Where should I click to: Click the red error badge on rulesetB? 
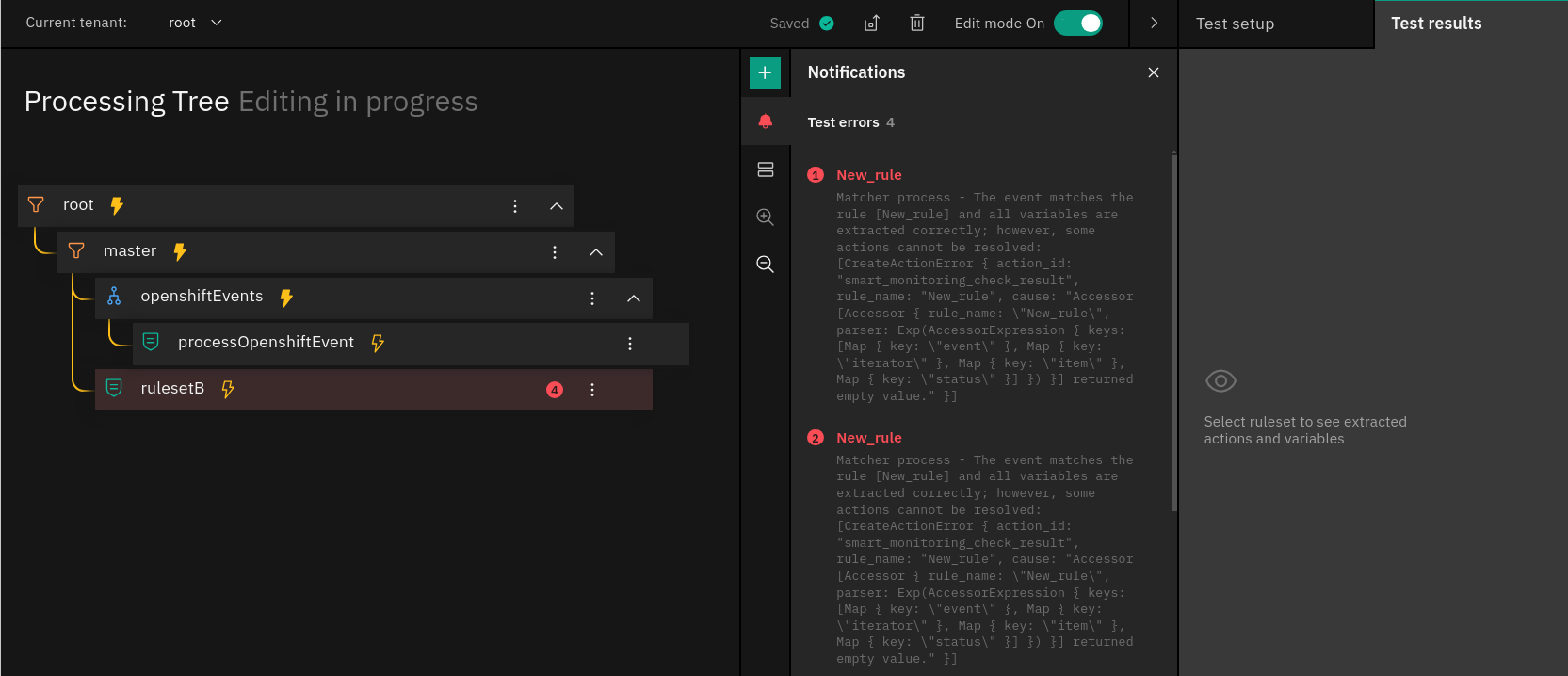(x=555, y=390)
